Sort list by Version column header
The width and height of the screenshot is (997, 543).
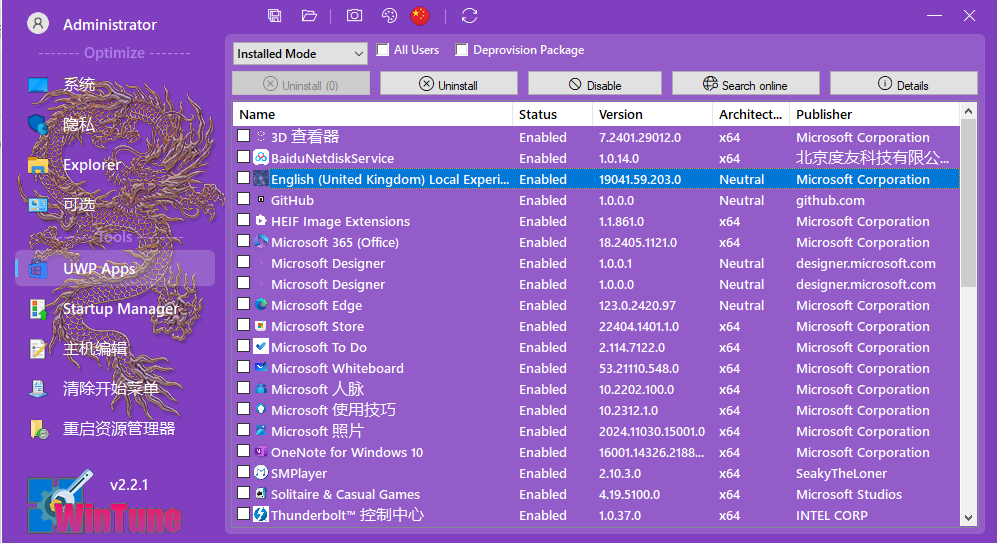pos(652,114)
